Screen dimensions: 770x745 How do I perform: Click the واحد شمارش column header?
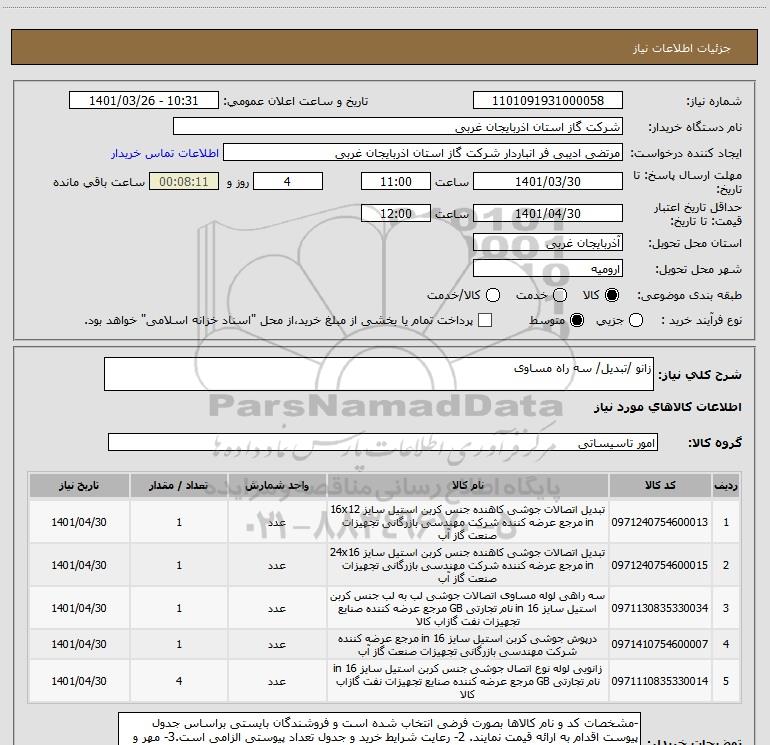coord(277,486)
